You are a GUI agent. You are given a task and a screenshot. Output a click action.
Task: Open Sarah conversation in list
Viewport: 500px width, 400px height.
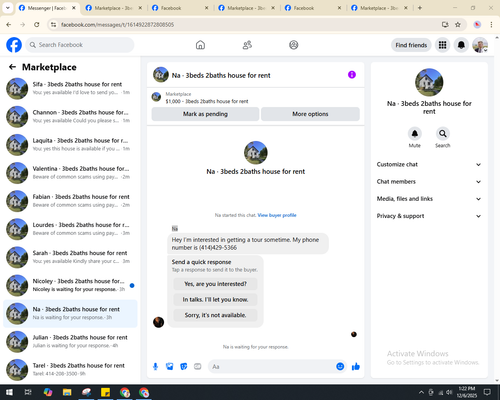[x=70, y=257]
